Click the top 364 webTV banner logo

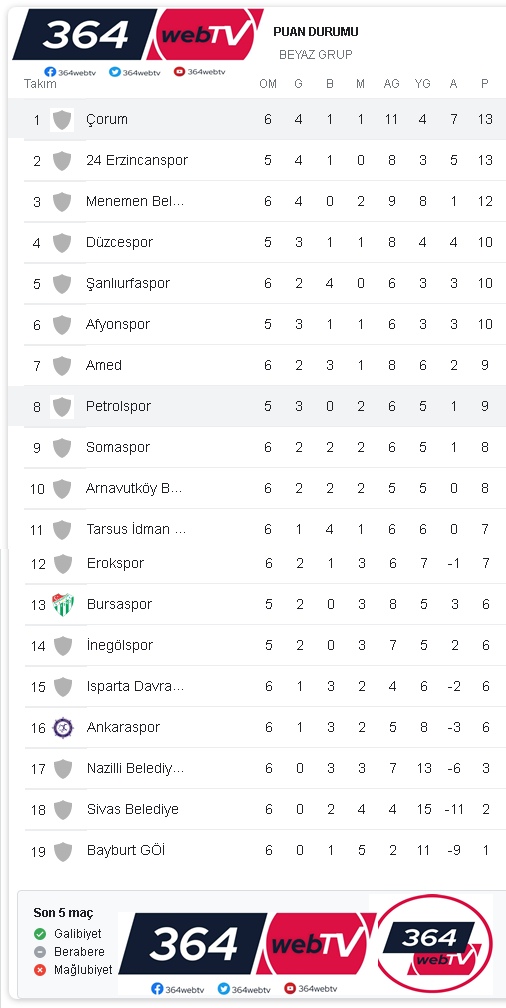click(138, 35)
